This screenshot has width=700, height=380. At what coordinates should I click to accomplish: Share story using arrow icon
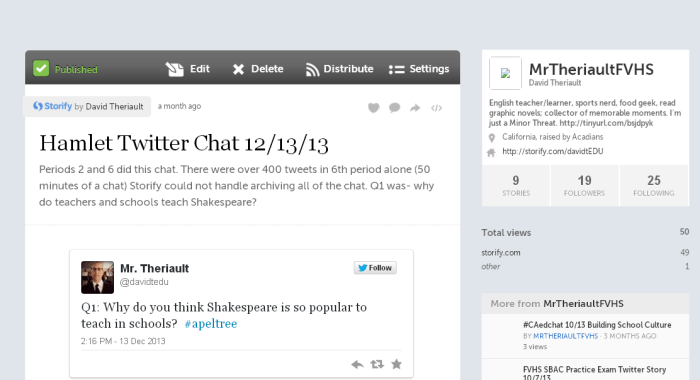(x=415, y=108)
